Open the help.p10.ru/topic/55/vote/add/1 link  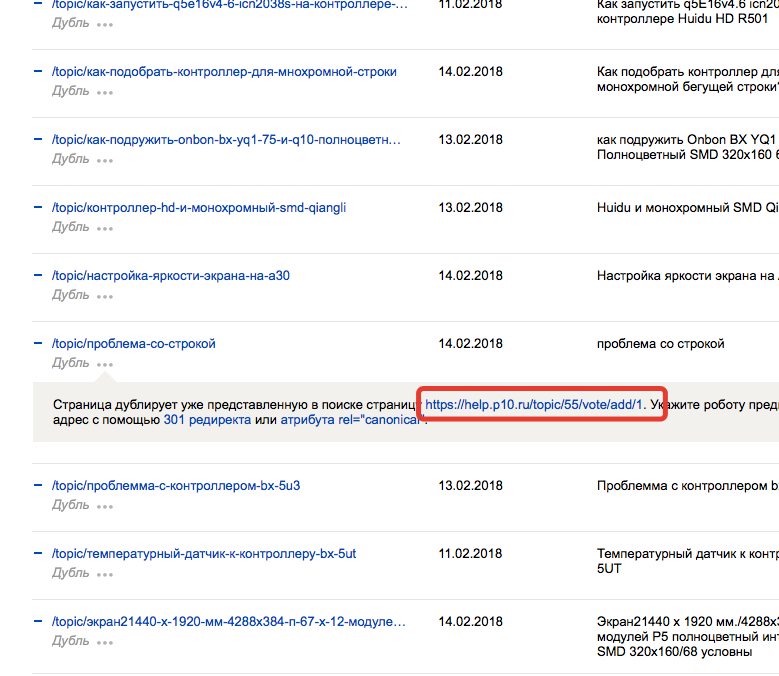pos(533,406)
